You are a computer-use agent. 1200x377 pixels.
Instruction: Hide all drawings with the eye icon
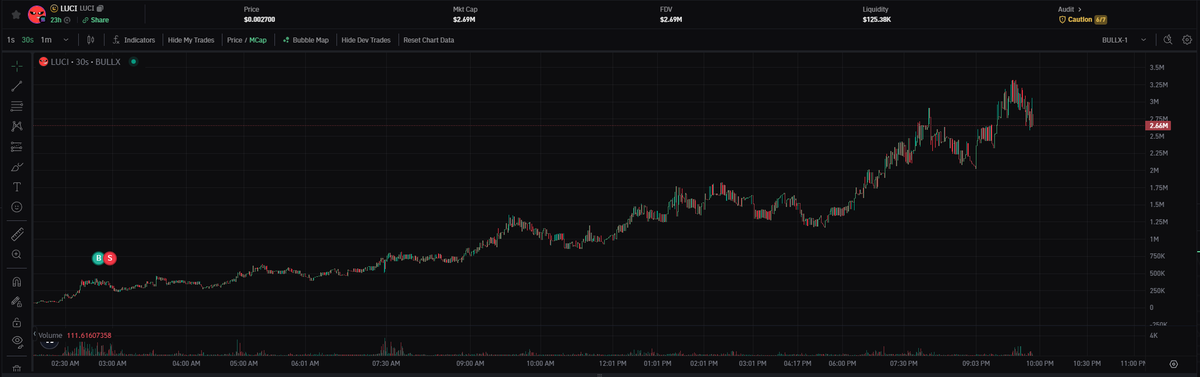pos(17,342)
